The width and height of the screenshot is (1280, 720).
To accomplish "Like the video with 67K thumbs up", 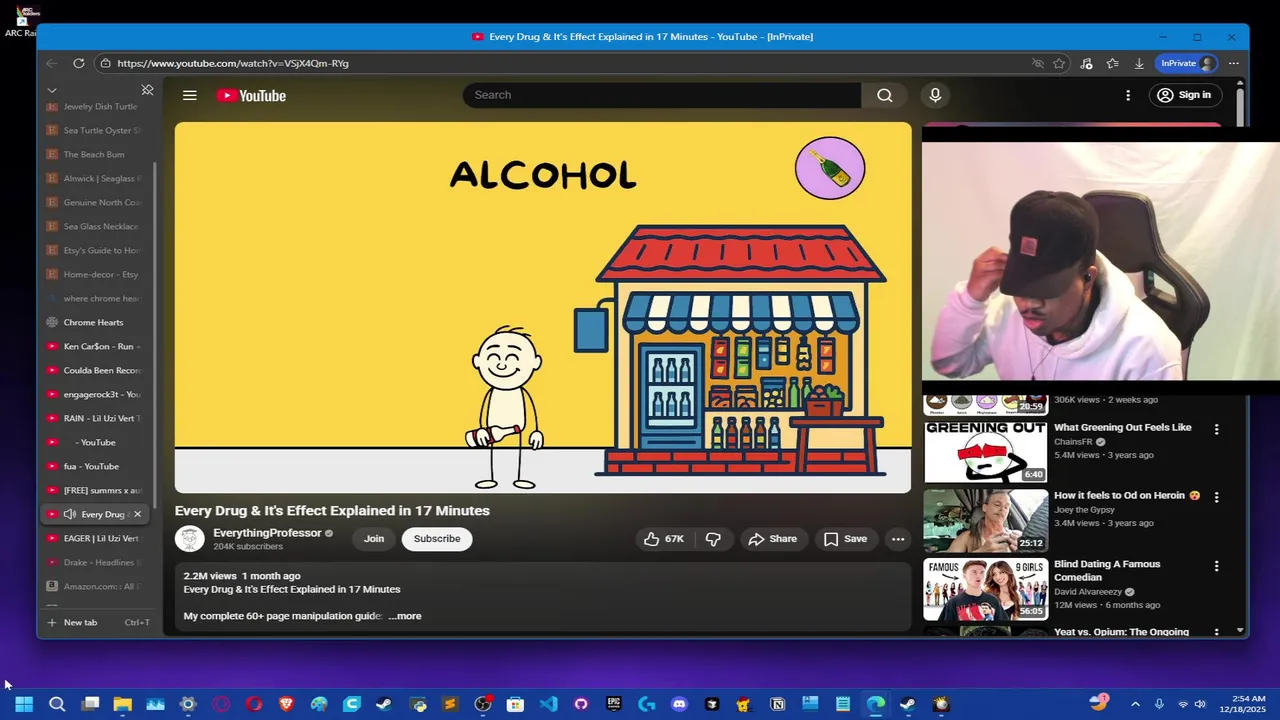I will (664, 539).
